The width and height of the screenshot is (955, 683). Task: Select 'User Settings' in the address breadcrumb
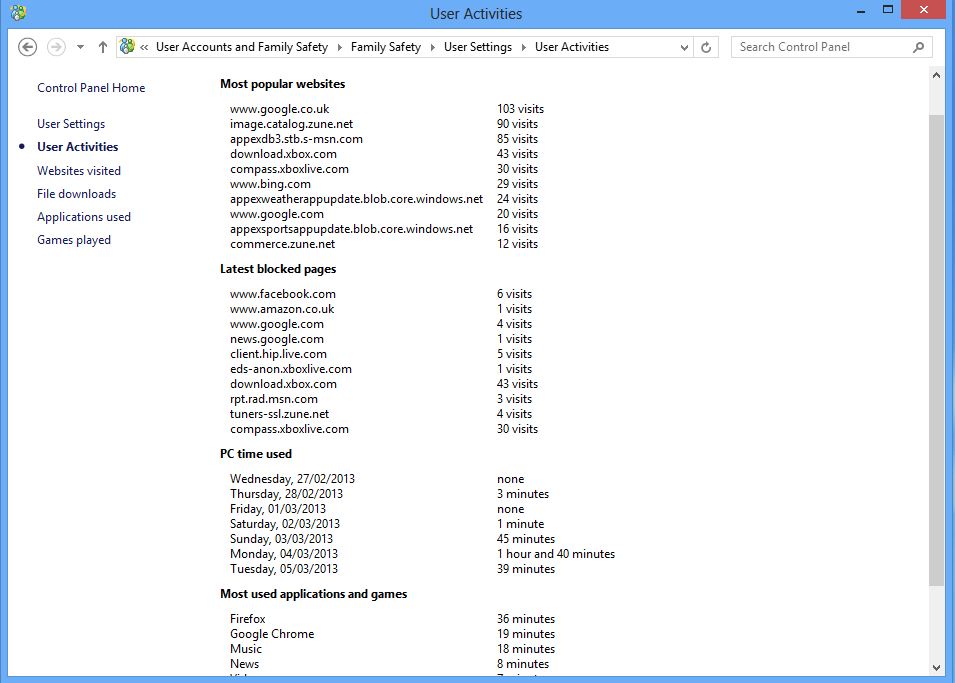click(478, 47)
